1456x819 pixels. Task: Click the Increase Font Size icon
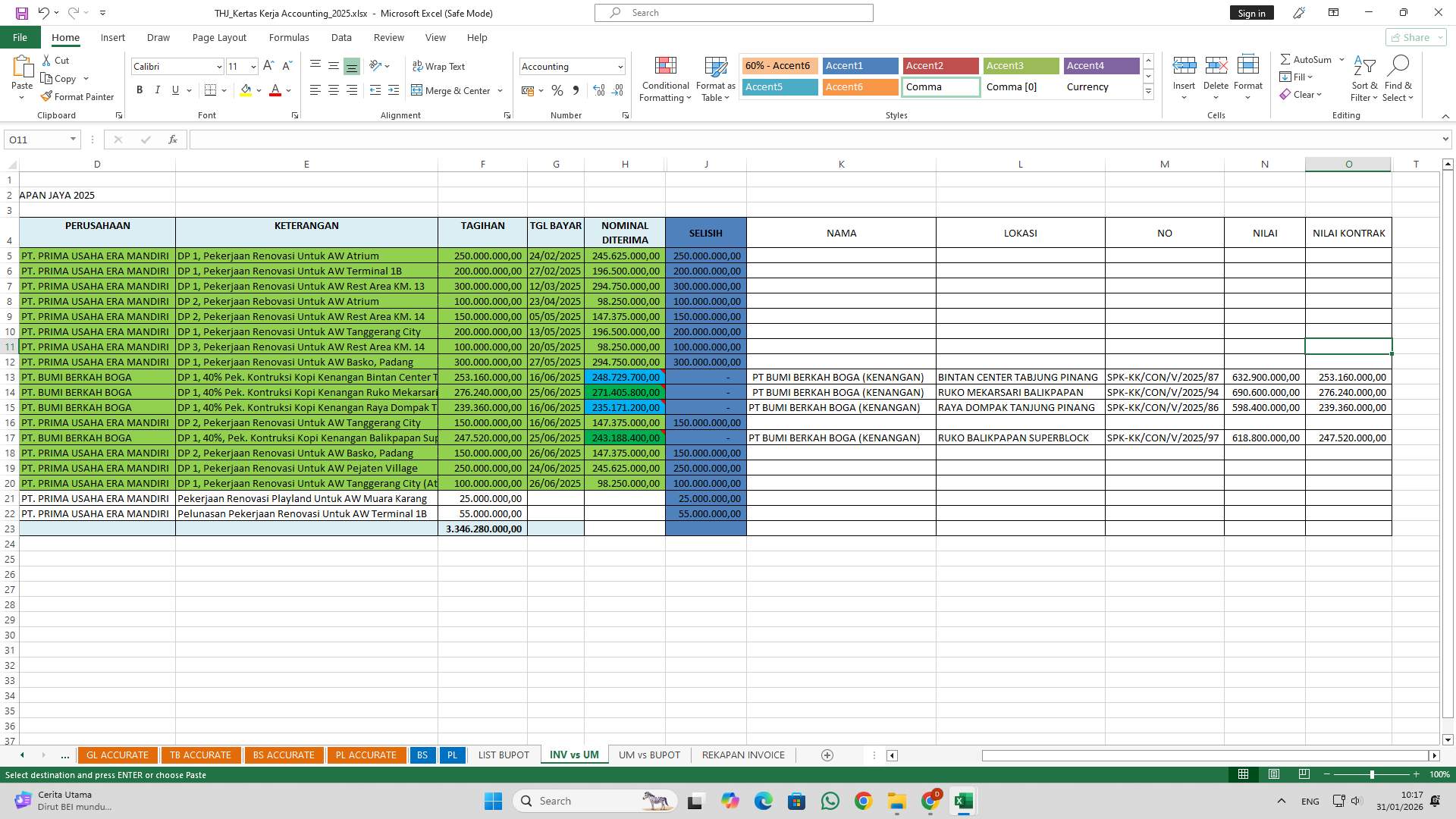268,67
